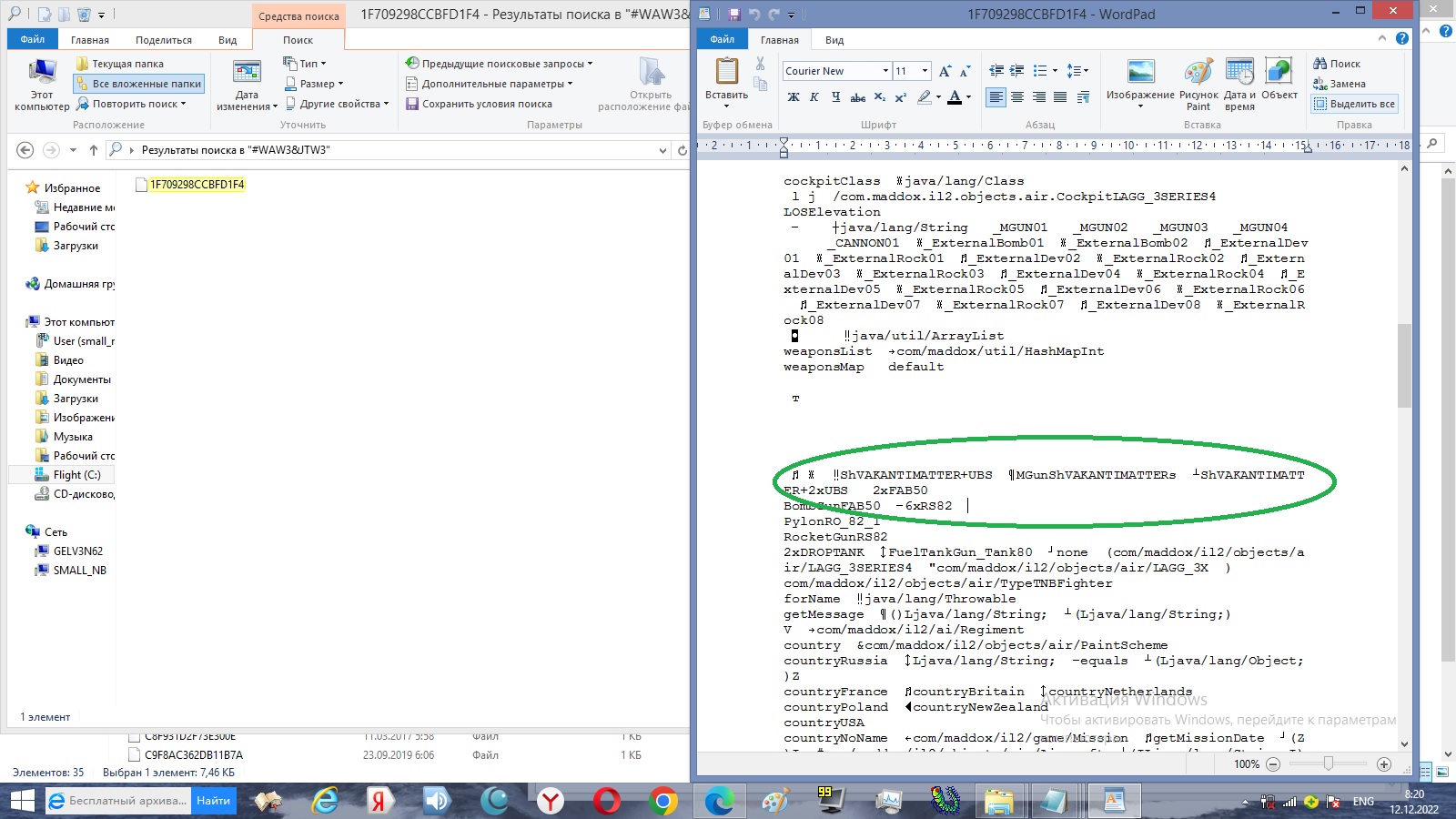Switch to WordPad Вид tab
Image resolution: width=1456 pixels, height=819 pixels.
coord(834,40)
